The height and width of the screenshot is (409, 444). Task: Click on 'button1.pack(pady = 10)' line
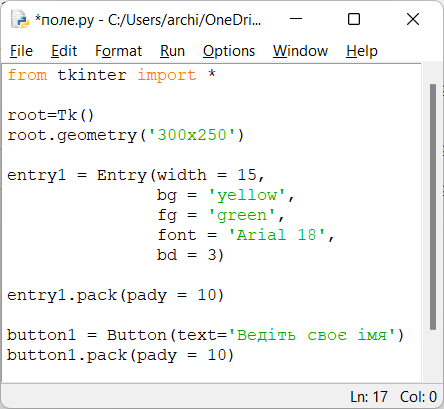[x=120, y=355]
